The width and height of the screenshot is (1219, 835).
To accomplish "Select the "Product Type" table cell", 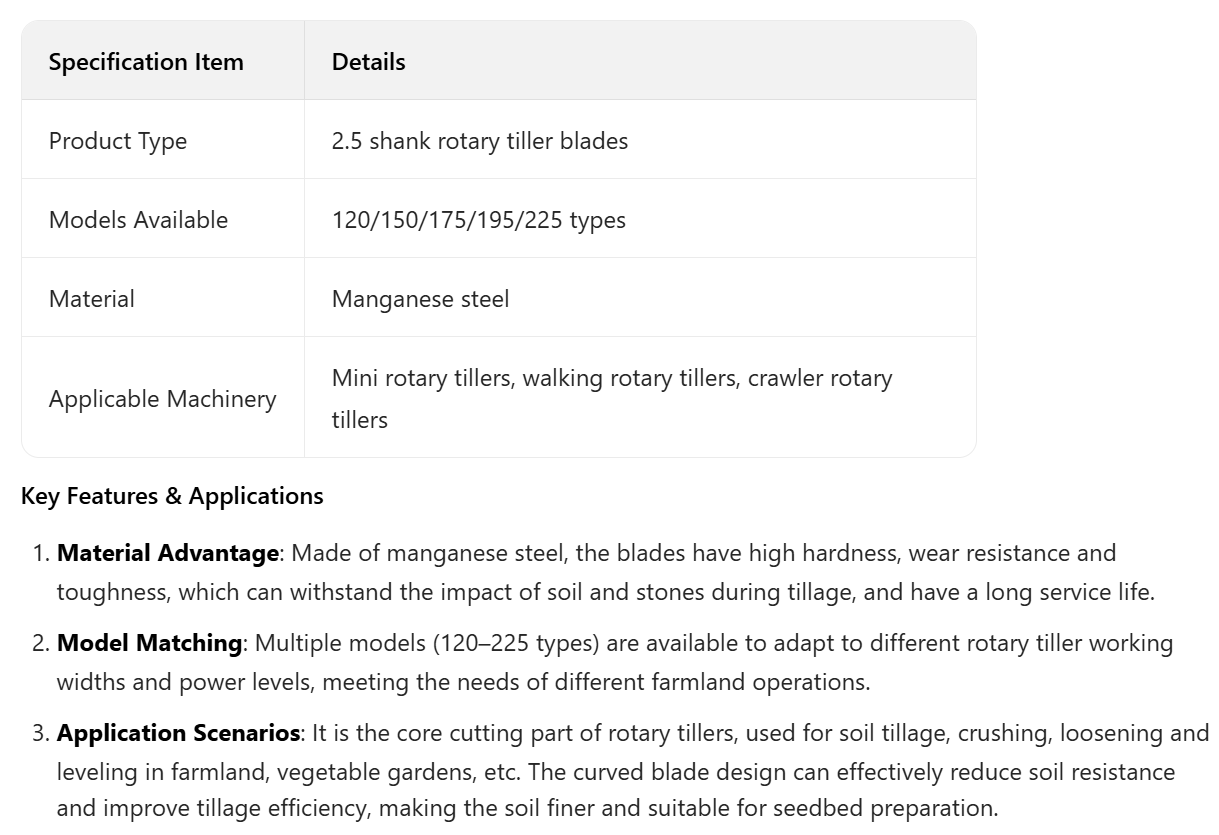I will [x=118, y=141].
